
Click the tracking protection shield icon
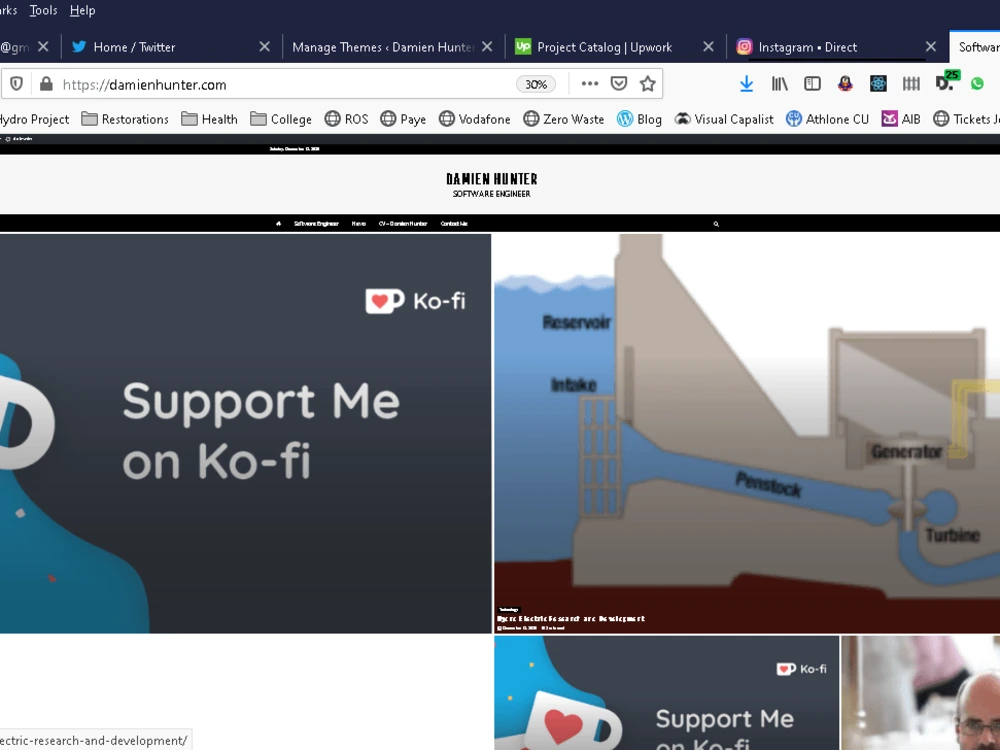(17, 84)
